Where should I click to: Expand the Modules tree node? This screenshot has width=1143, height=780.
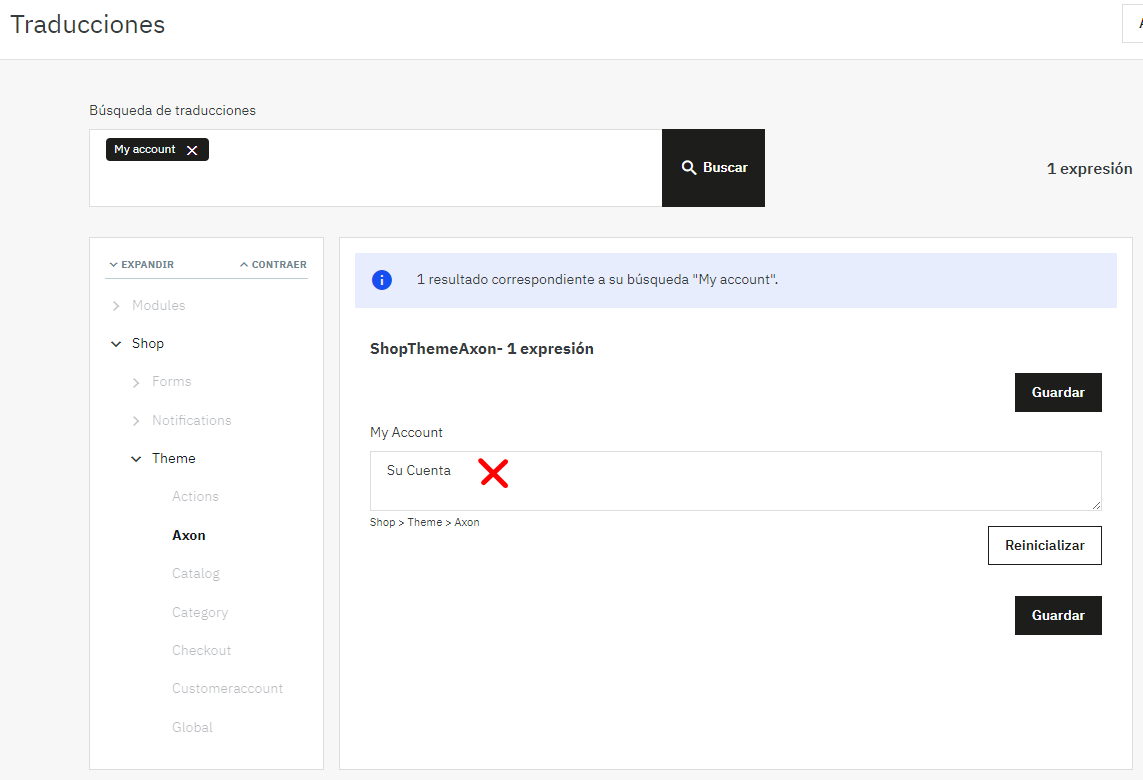point(116,305)
